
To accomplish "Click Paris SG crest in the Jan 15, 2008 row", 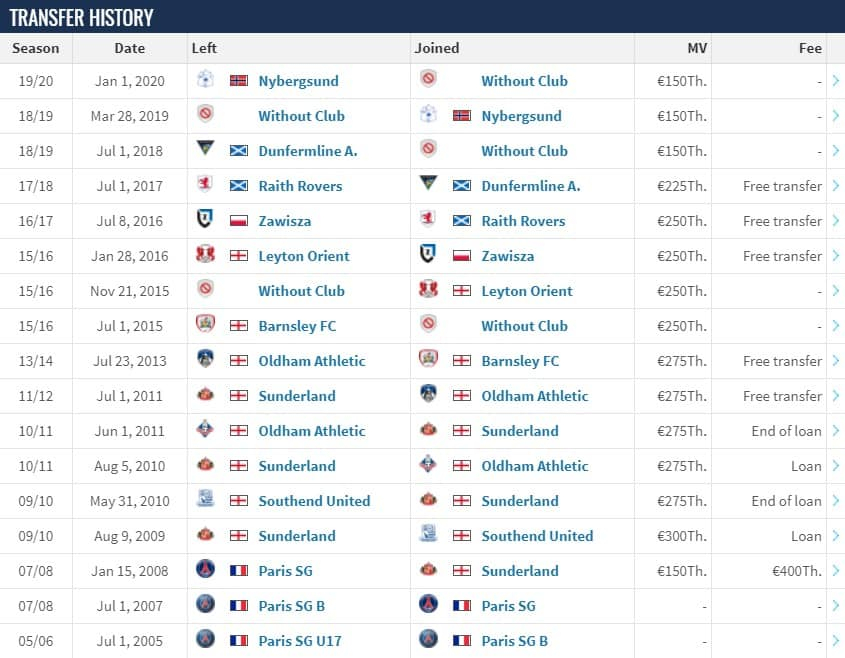I will coord(205,569).
